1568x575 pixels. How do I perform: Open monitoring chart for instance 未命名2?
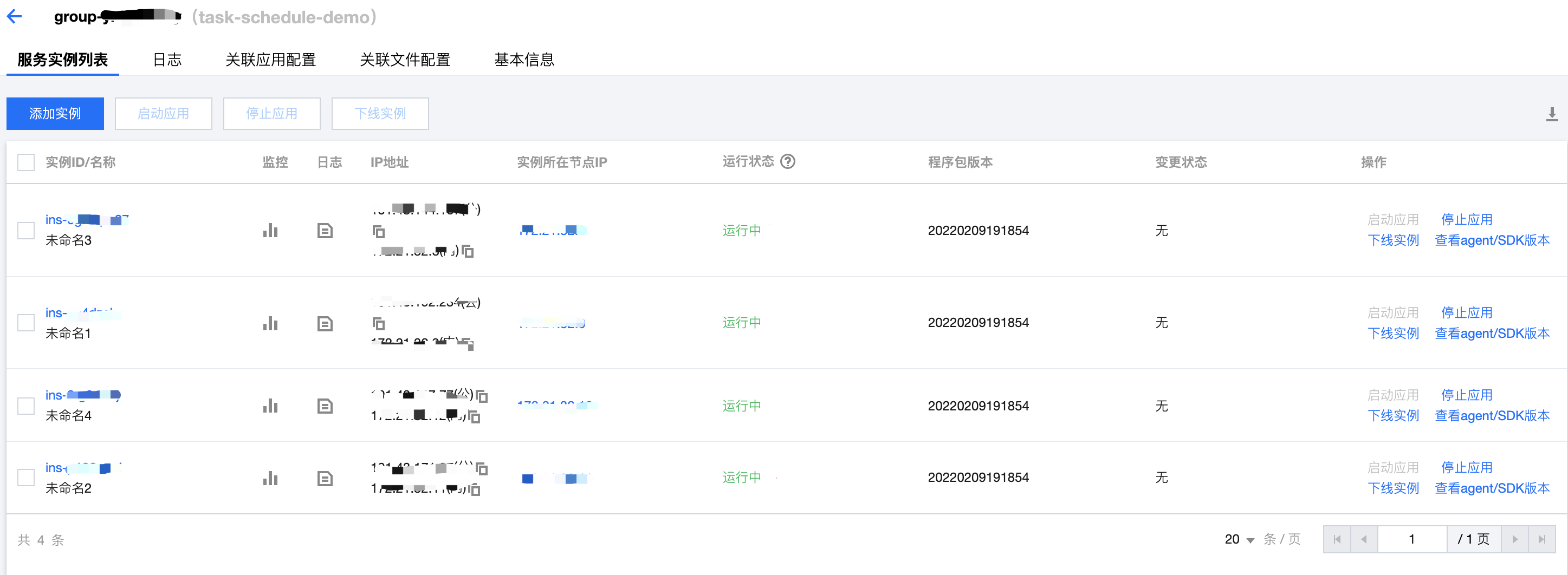click(270, 477)
